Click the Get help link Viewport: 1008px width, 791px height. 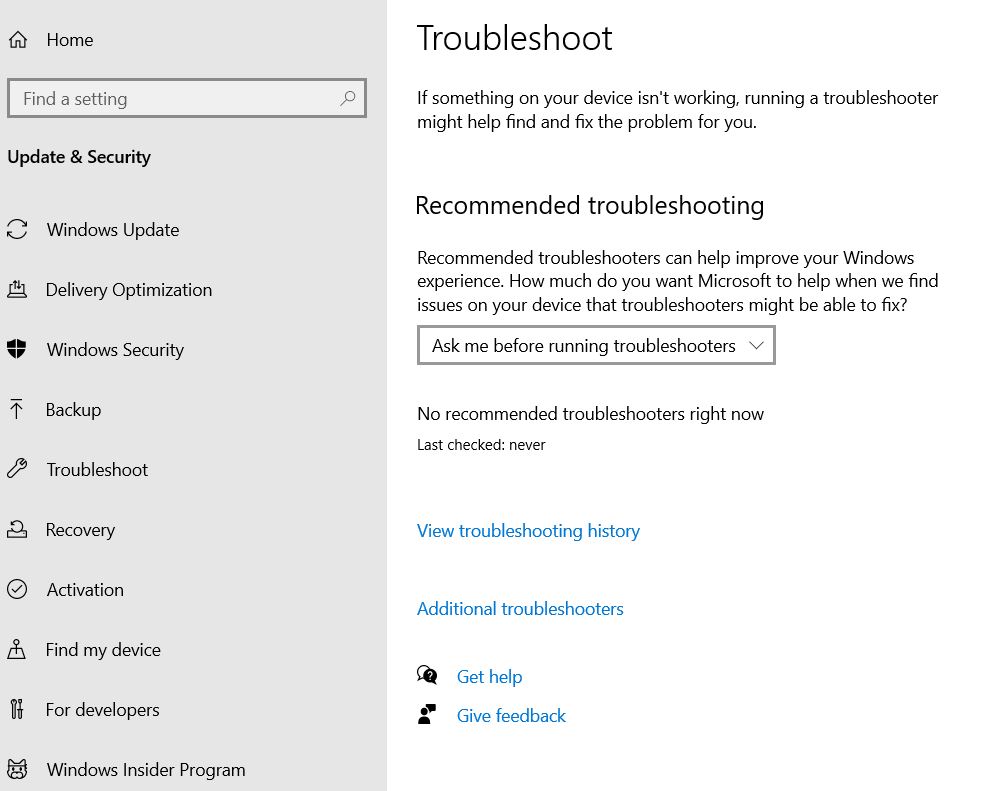[489, 677]
